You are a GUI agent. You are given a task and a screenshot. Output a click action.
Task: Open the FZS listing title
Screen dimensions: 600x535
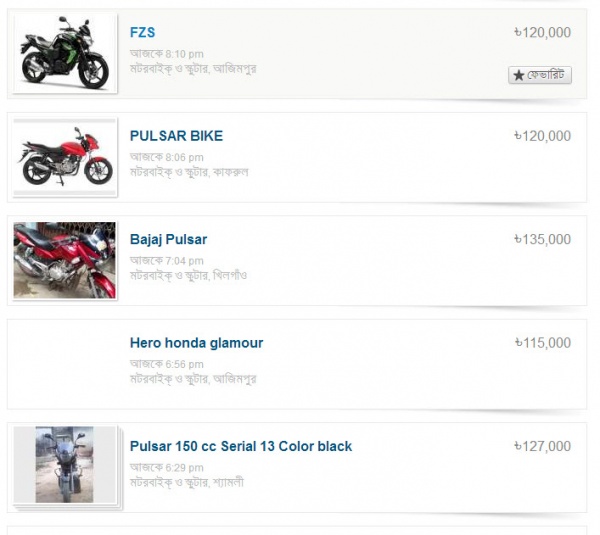tap(142, 33)
